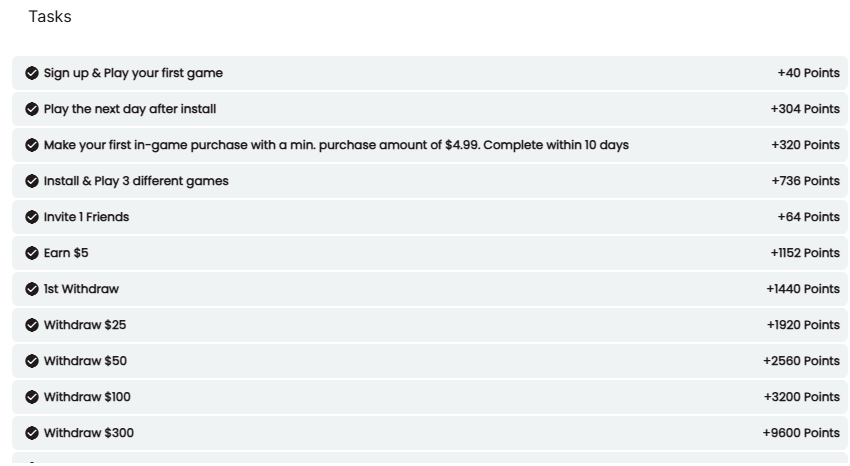Click the checkmark icon beside Withdraw $50
Image resolution: width=850 pixels, height=466 pixels.
[x=32, y=361]
